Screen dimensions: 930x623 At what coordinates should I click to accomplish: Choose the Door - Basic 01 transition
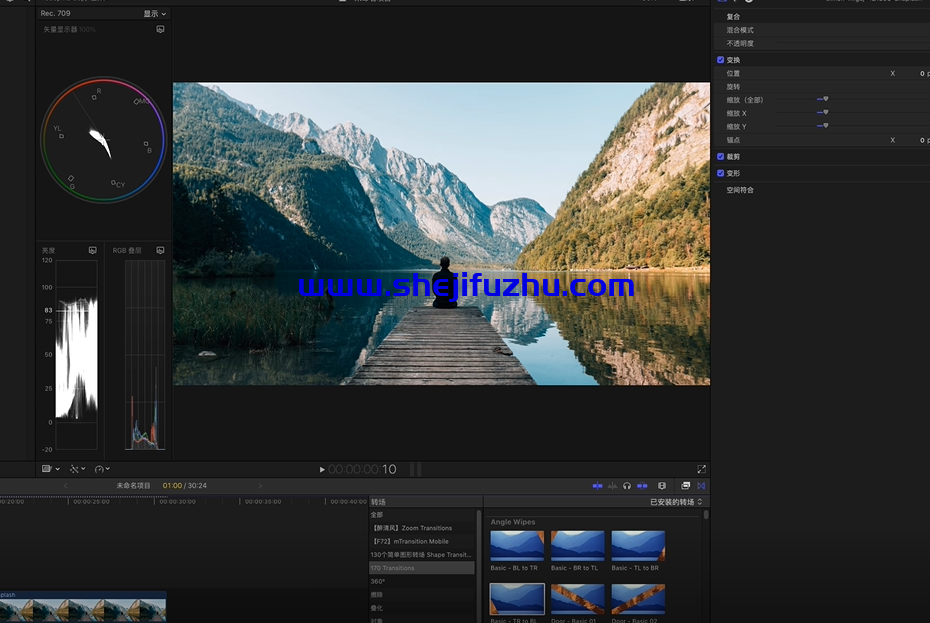tap(578, 599)
